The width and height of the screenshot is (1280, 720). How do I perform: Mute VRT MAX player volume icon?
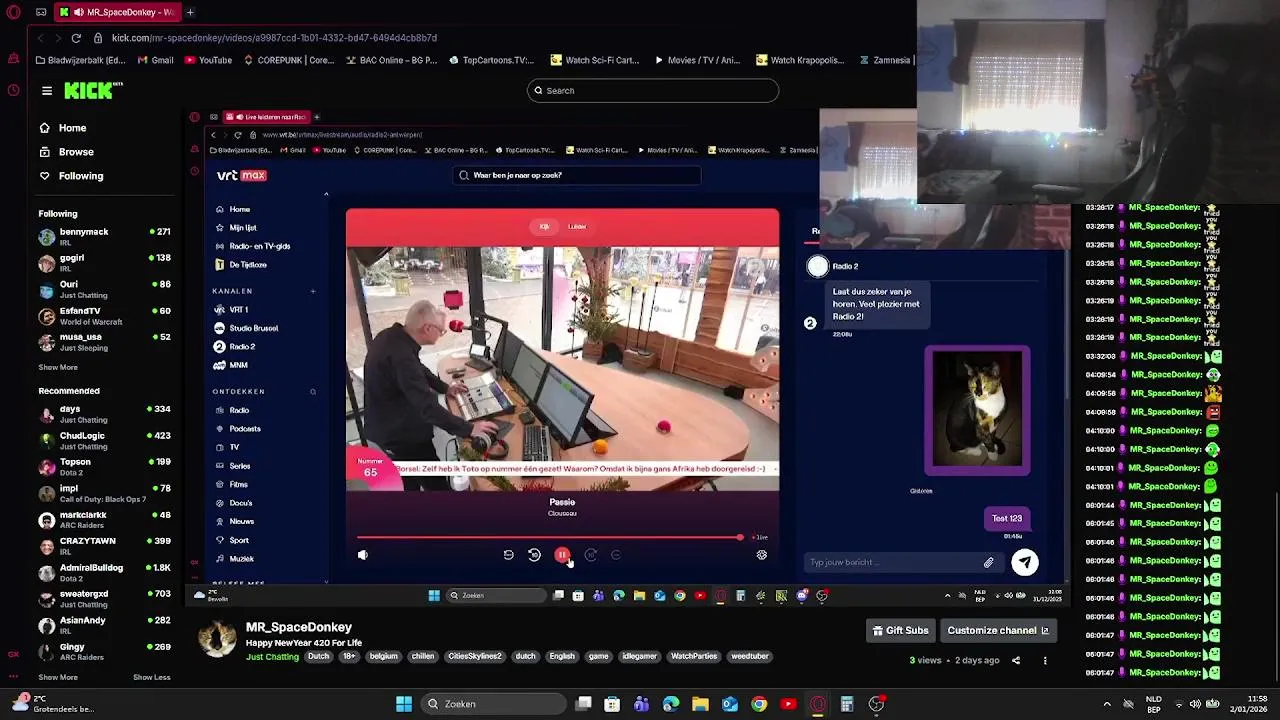pos(363,555)
